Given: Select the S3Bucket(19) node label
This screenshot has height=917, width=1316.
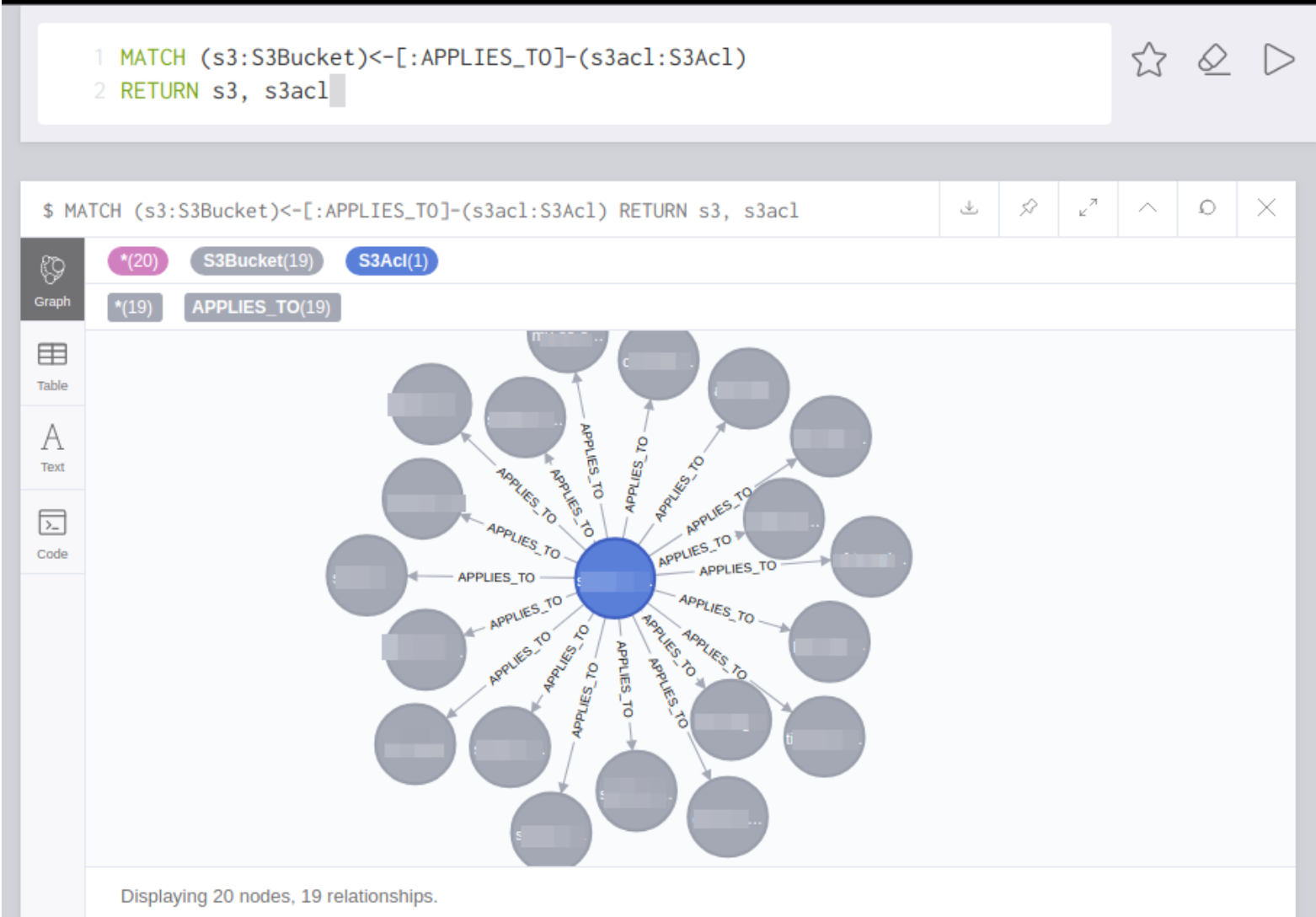Looking at the screenshot, I should tap(257, 261).
